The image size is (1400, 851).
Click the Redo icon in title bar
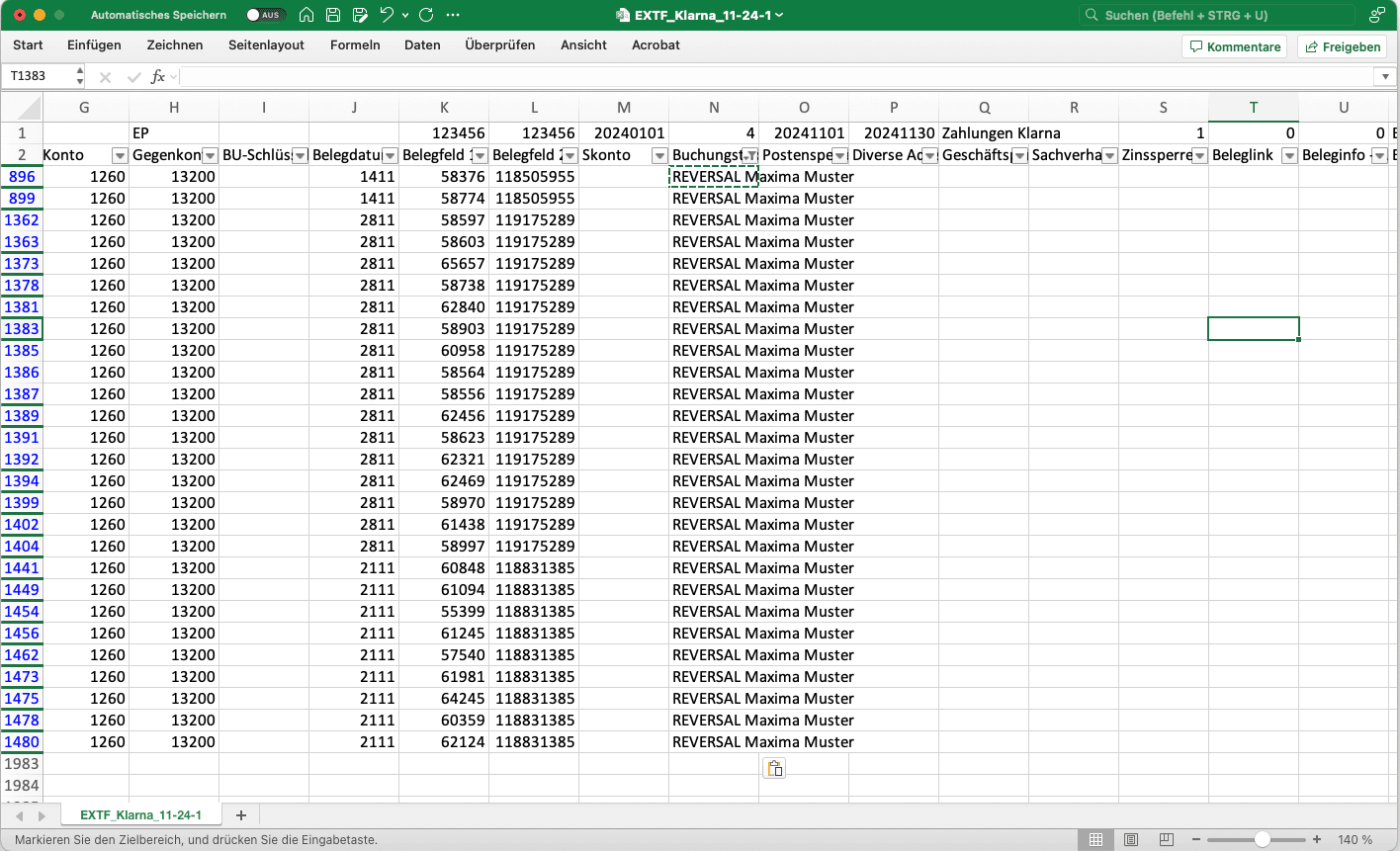426,15
